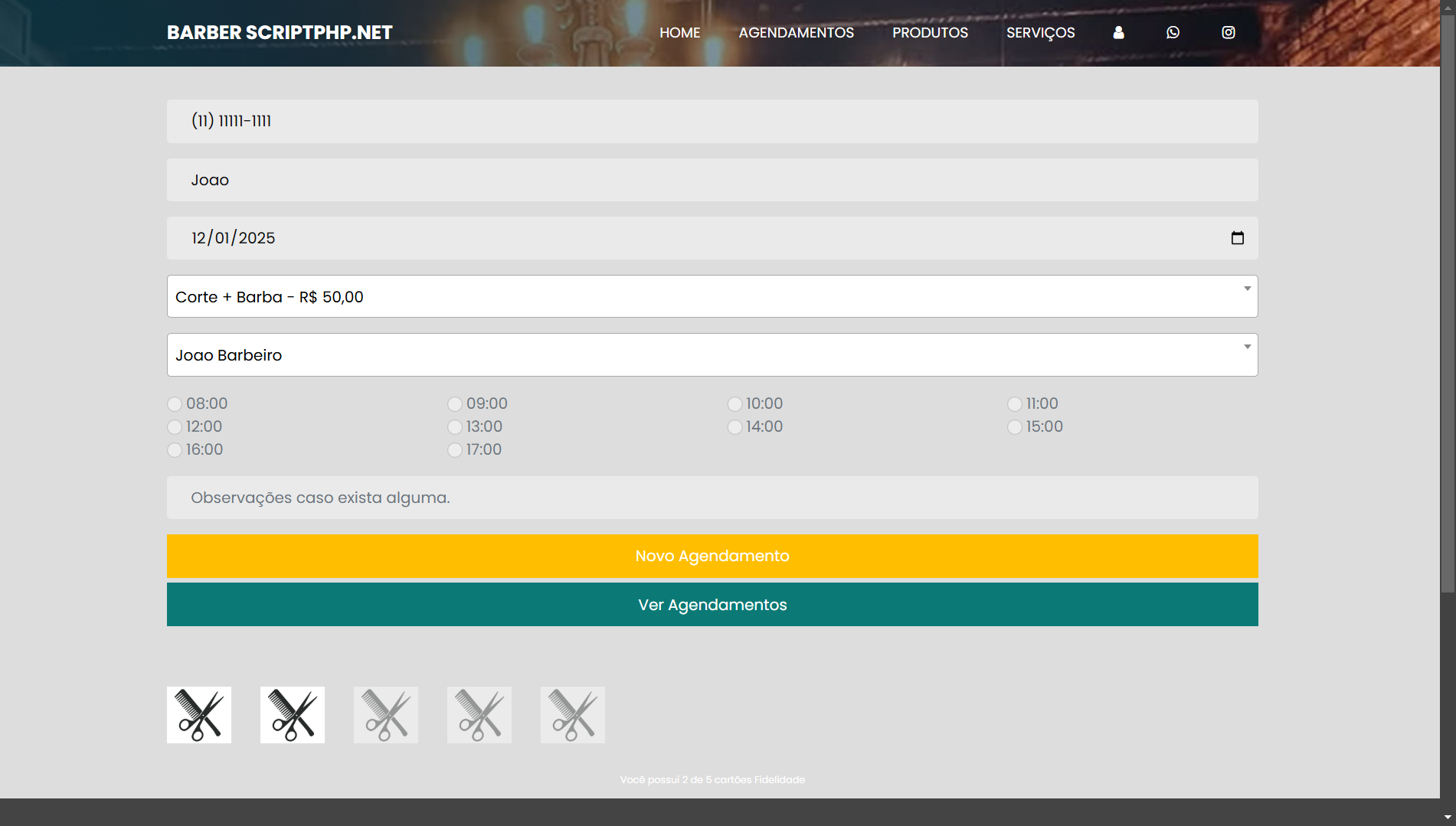Viewport: 1456px width, 826px height.
Task: Open the barber dropdown showing Joao Barbeiro
Action: (712, 355)
